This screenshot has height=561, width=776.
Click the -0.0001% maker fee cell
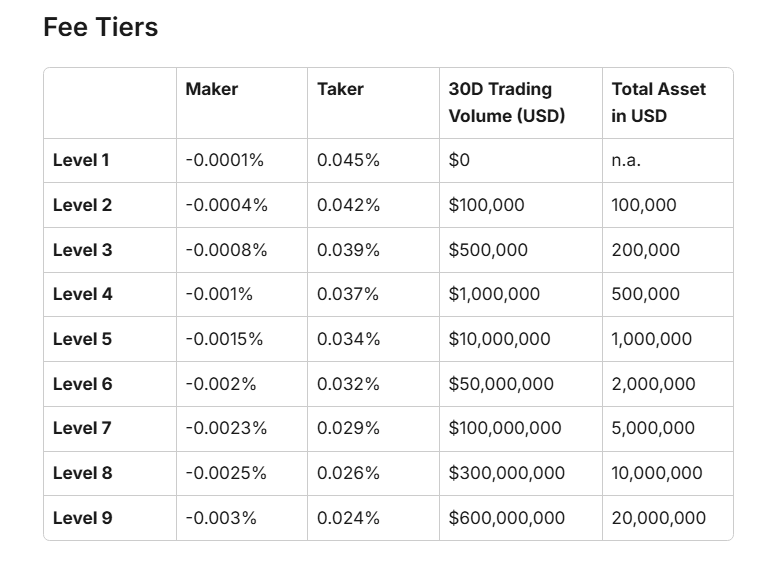coord(226,160)
